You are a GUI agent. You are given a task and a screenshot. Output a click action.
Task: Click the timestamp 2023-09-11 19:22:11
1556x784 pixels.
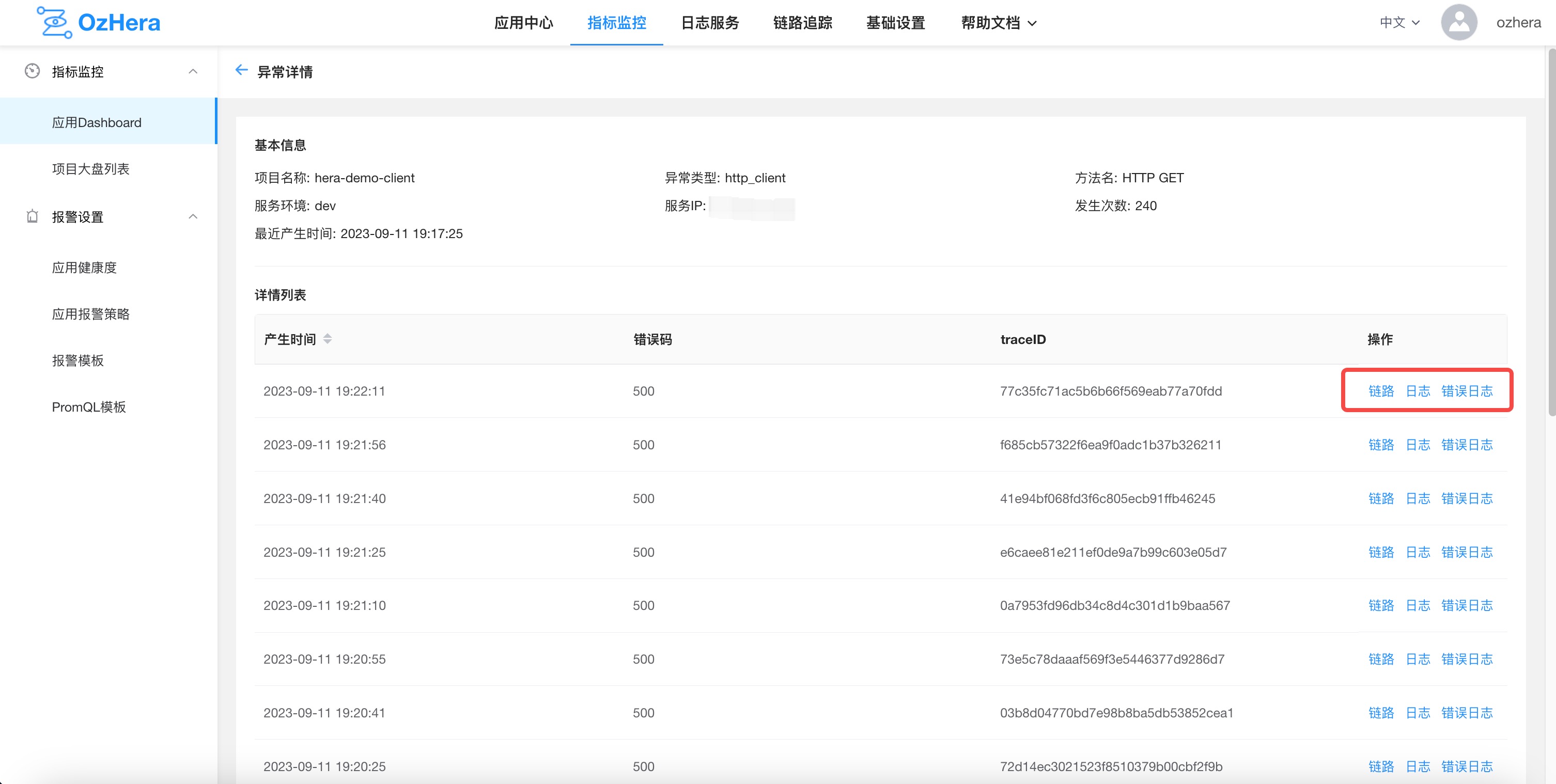click(x=324, y=391)
